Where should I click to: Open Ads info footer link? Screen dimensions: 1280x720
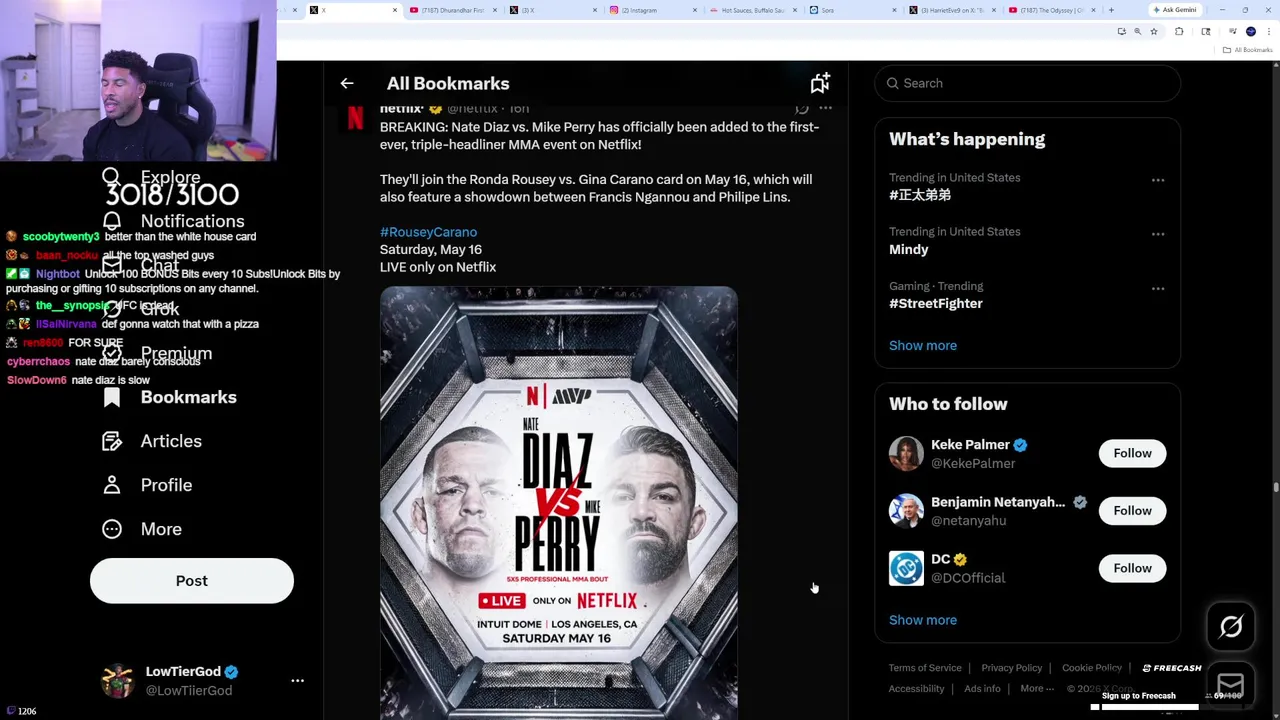(x=982, y=688)
